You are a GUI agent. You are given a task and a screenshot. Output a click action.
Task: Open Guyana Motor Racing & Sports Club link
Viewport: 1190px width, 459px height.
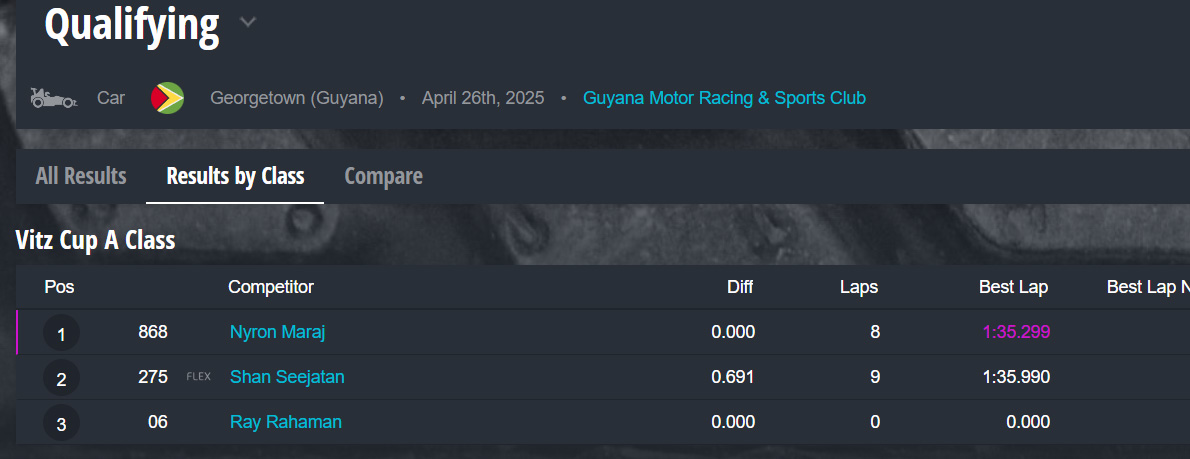point(724,98)
